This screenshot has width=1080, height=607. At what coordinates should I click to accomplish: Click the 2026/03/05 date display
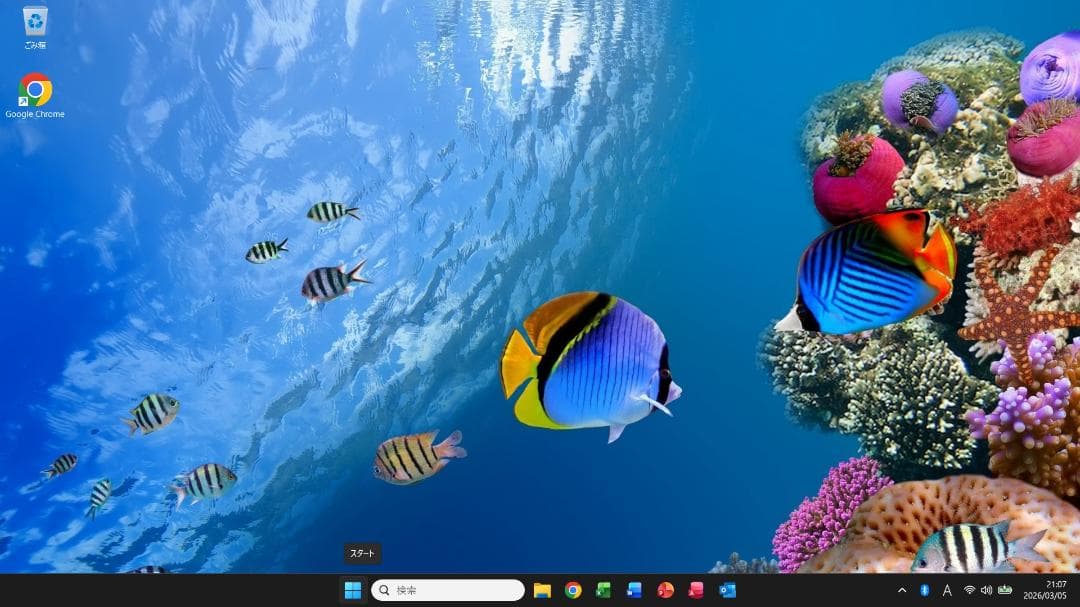point(1045,595)
